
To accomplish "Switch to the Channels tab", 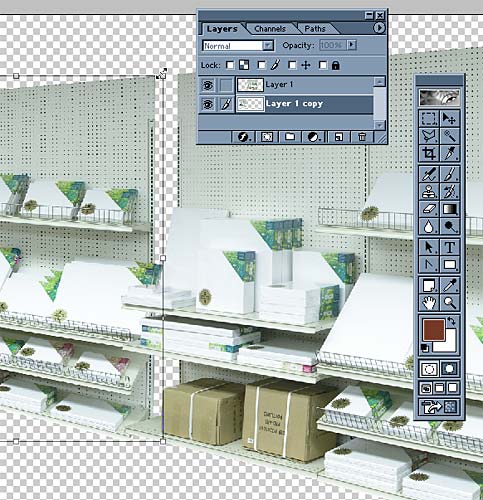I will 270,29.
